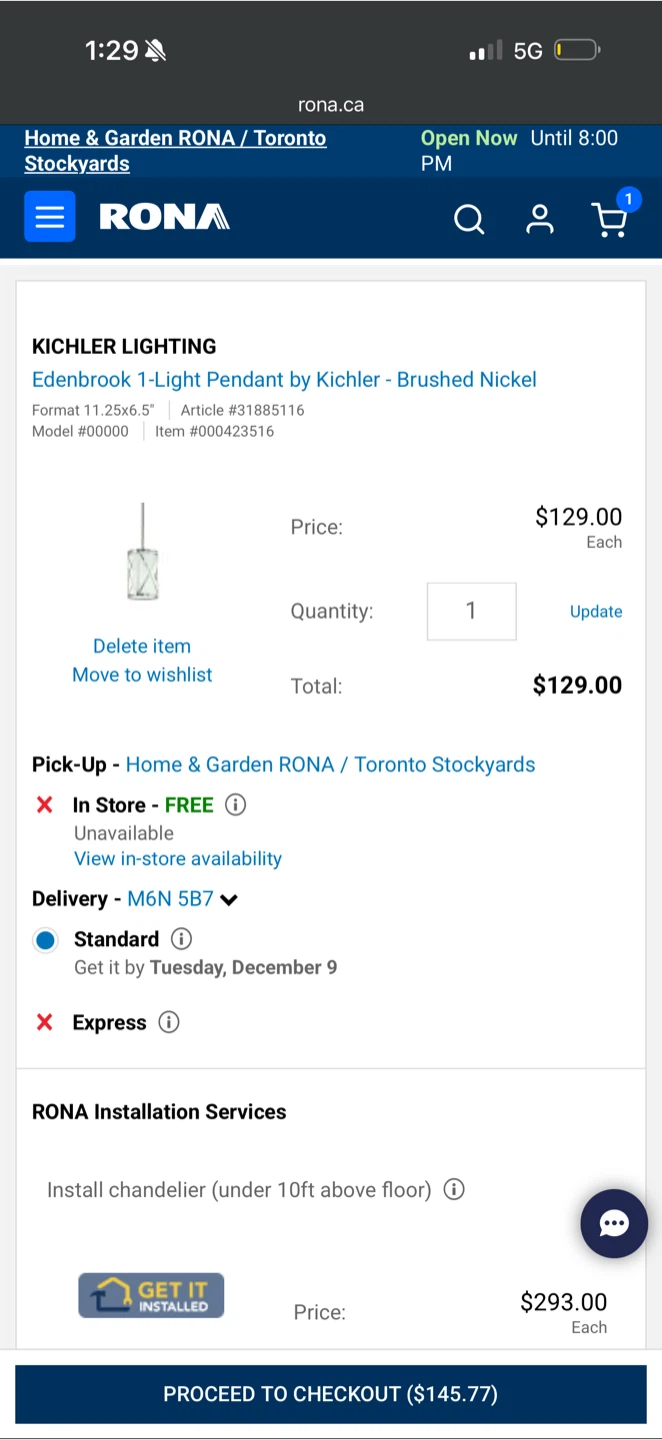Screen dimensions: 662x1440
Task: Expand the M6N 5B7 postal code dropdown
Action: click(229, 899)
